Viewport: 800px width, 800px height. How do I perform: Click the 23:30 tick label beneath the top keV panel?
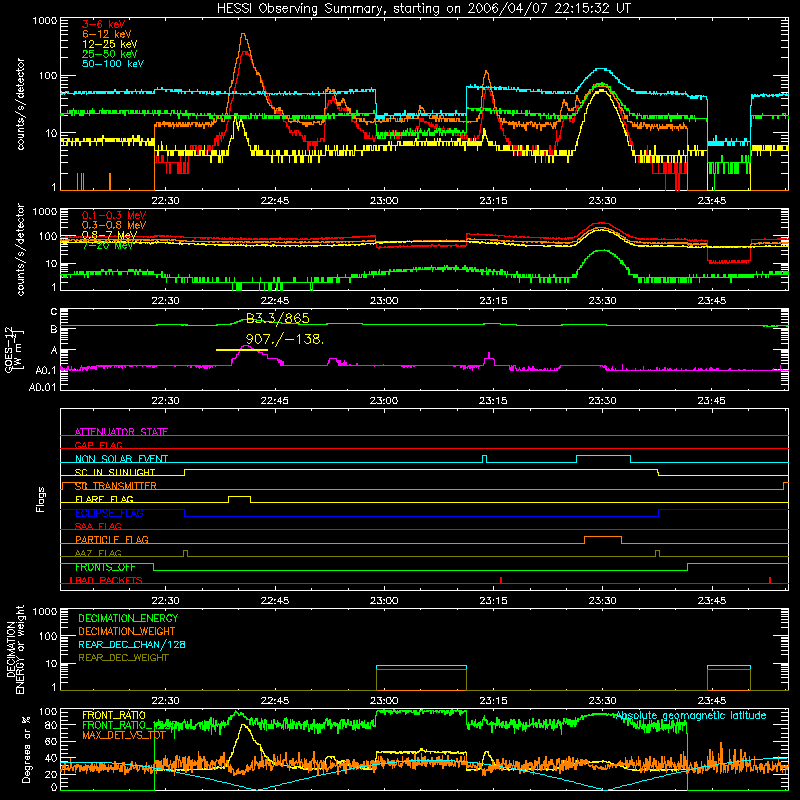pos(603,201)
